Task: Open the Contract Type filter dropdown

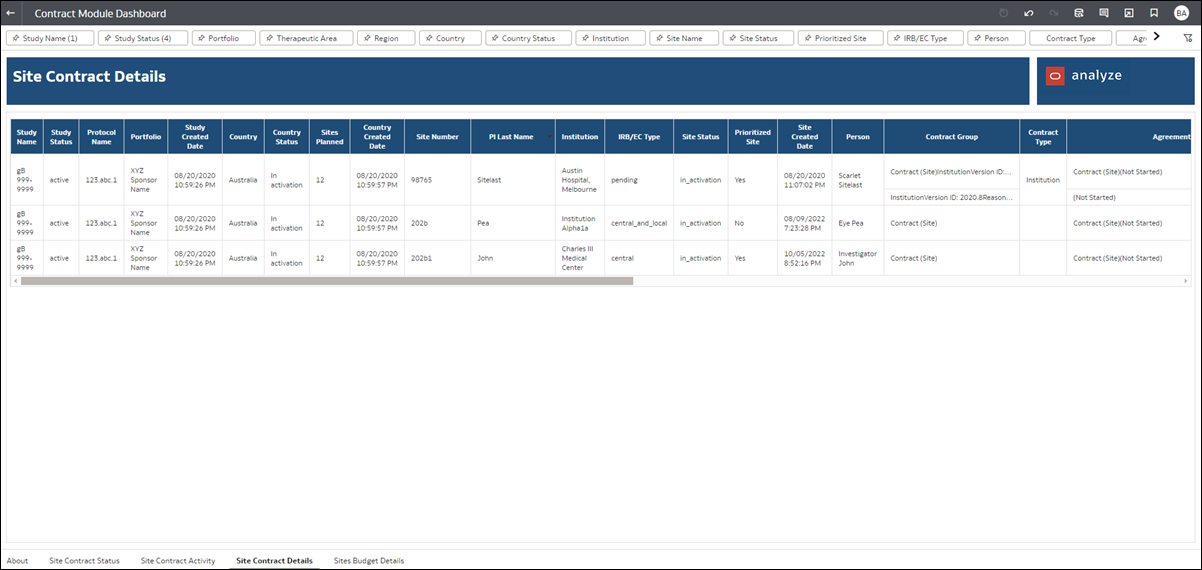Action: point(1070,38)
